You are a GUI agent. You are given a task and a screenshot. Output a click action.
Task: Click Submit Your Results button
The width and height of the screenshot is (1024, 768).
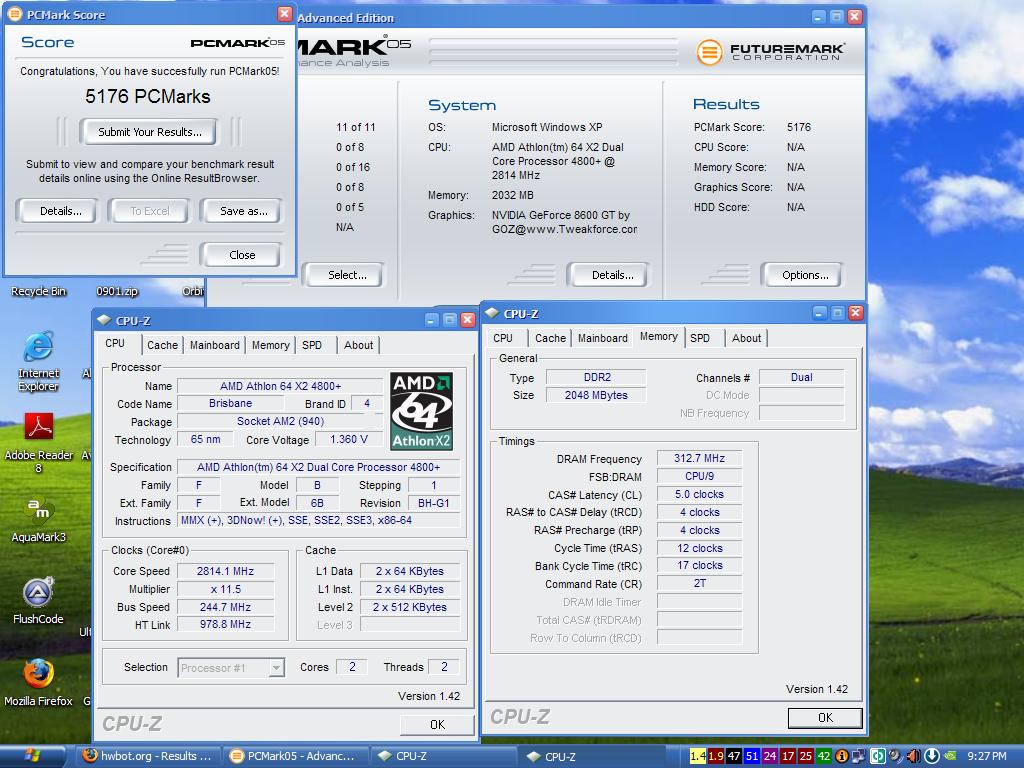150,132
